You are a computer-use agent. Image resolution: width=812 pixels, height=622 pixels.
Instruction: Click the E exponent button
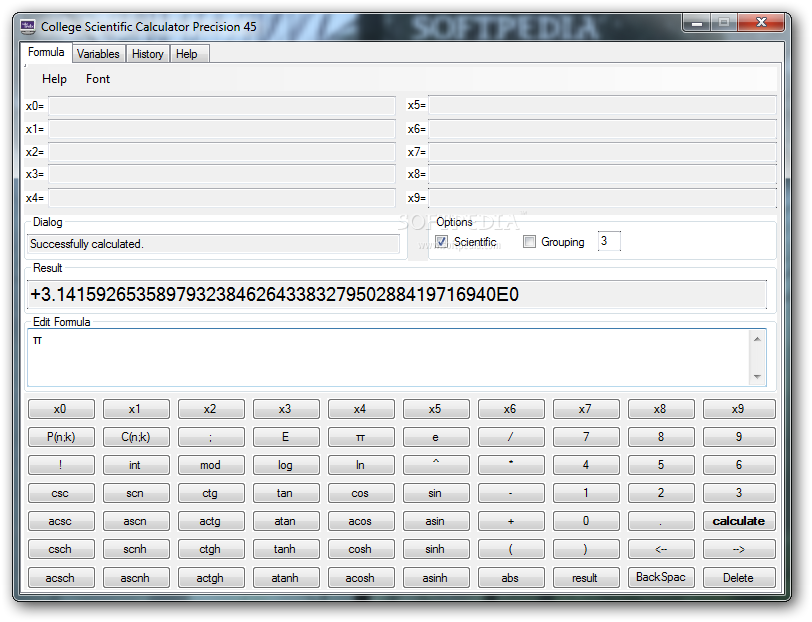point(285,437)
